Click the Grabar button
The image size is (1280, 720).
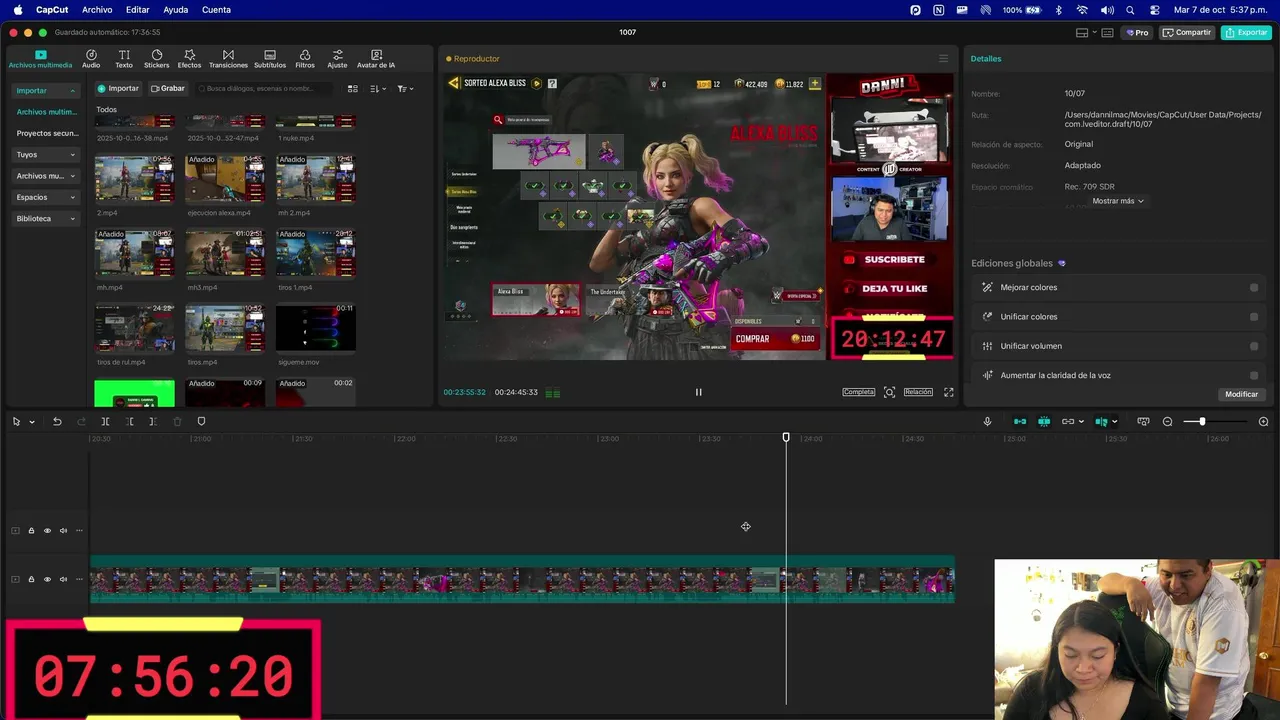pyautogui.click(x=167, y=89)
